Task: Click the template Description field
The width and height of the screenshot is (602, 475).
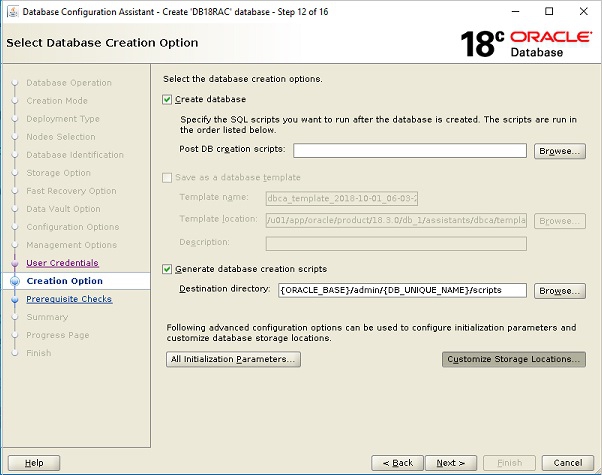Action: 396,243
